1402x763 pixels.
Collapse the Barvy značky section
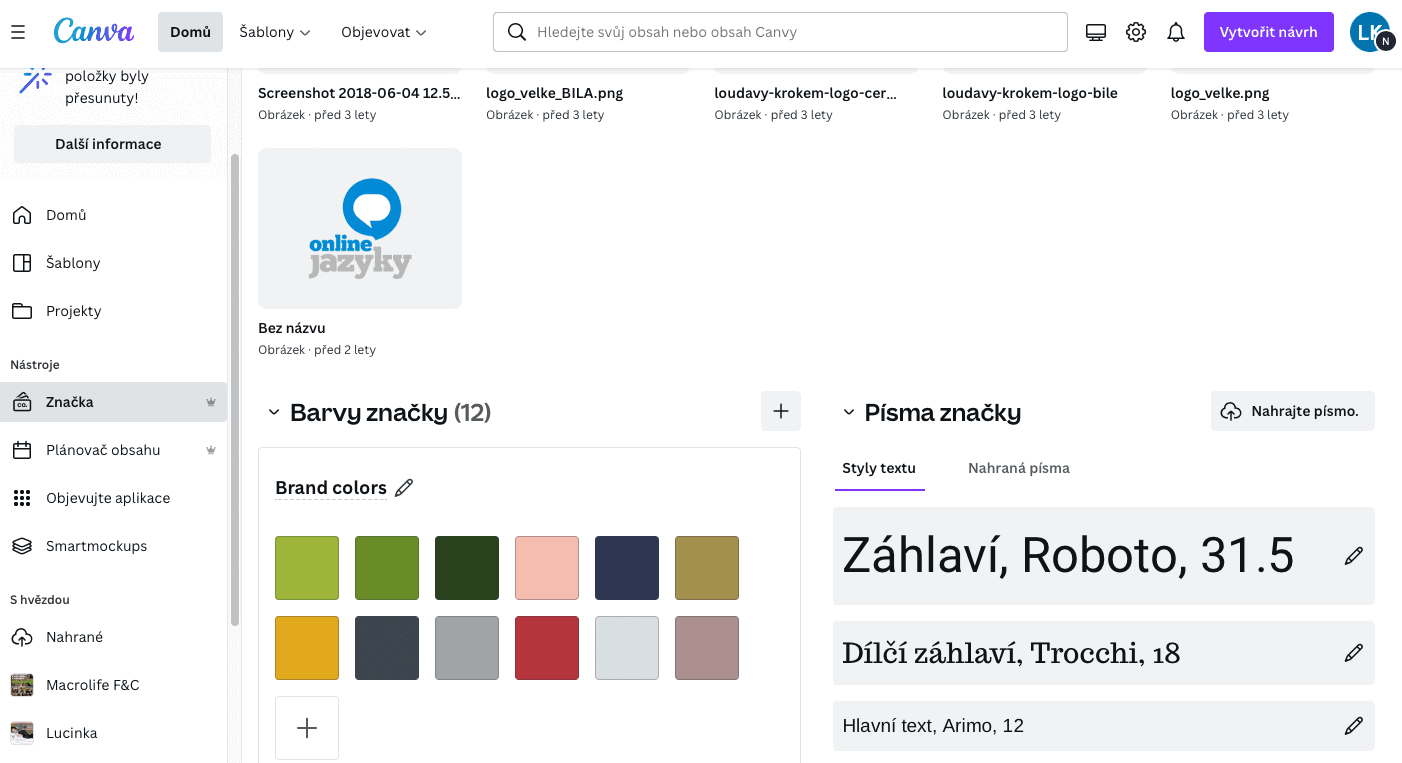(x=273, y=413)
